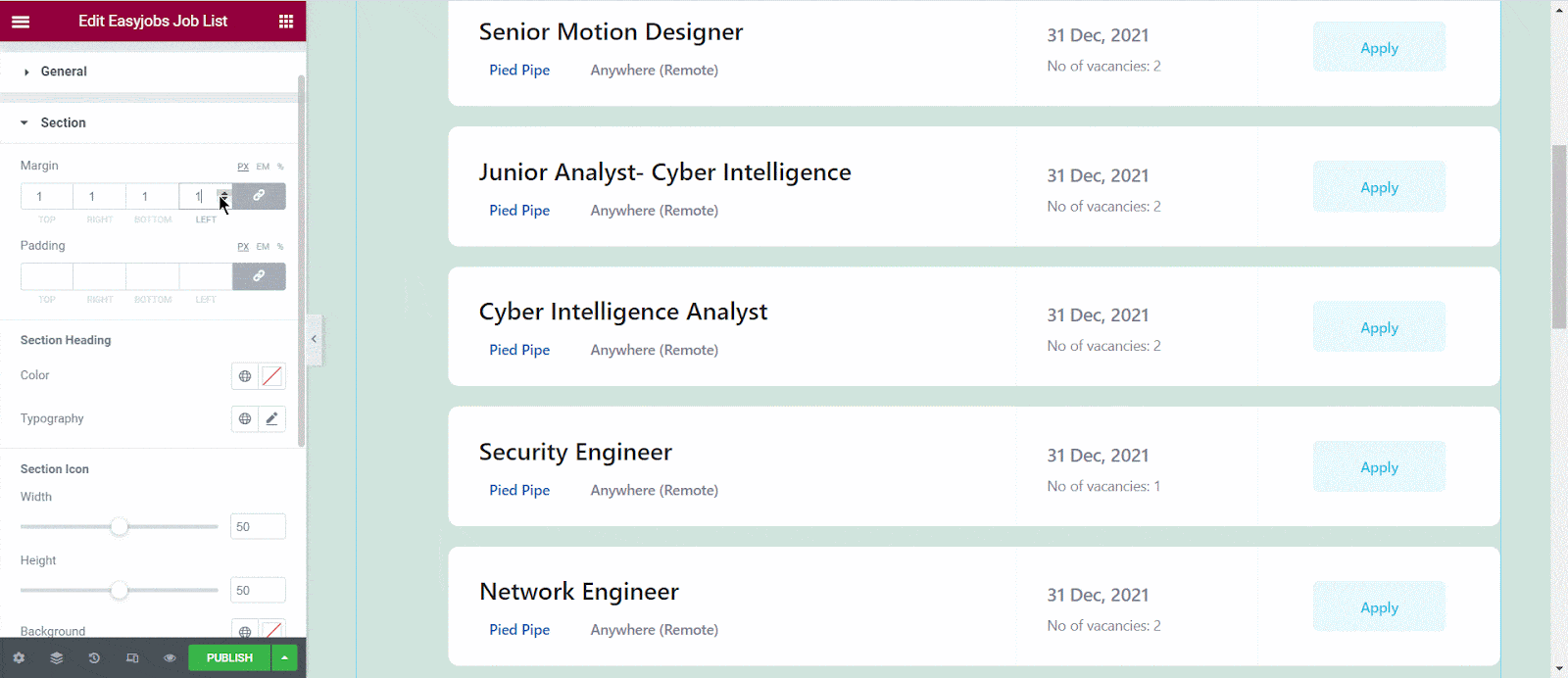Open the Elementor hamburger menu
The height and width of the screenshot is (678, 1568).
coord(21,21)
